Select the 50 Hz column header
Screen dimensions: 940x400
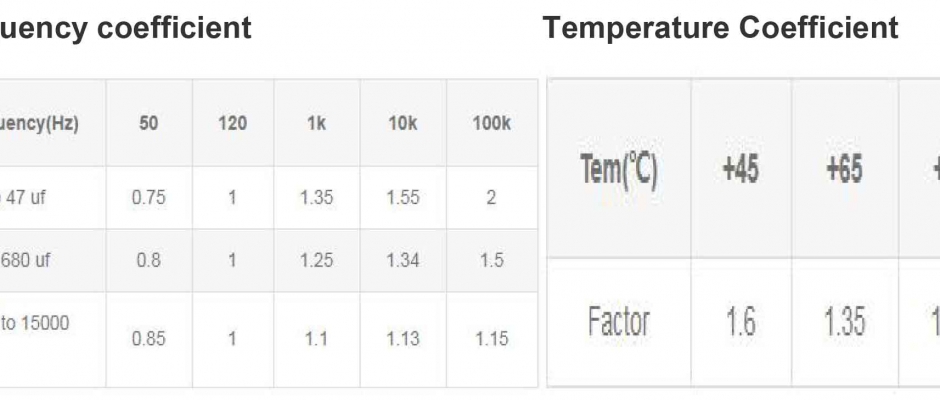click(x=148, y=124)
